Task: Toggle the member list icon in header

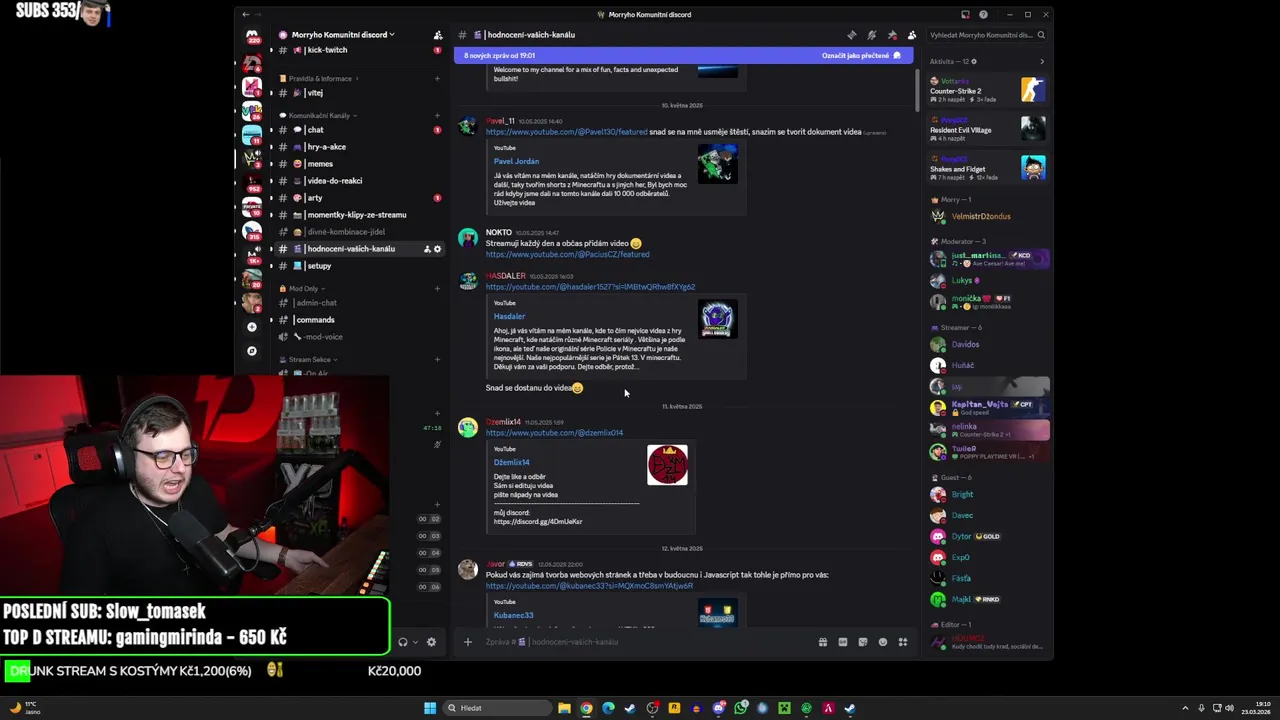Action: point(911,35)
